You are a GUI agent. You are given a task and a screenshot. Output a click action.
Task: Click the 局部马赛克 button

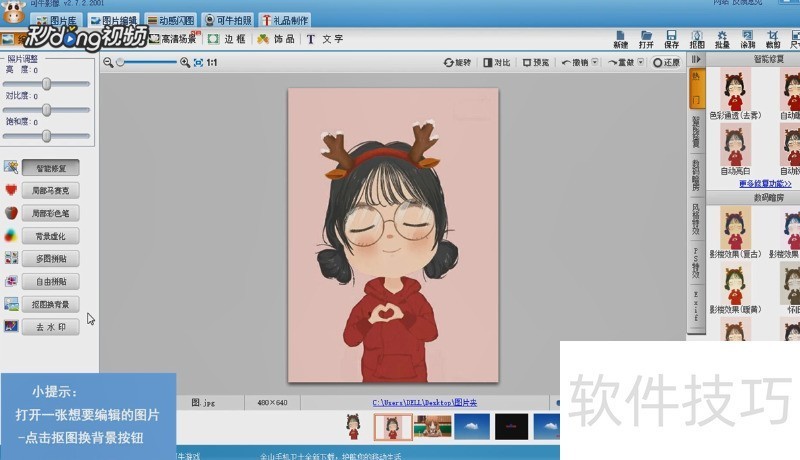tap(51, 191)
